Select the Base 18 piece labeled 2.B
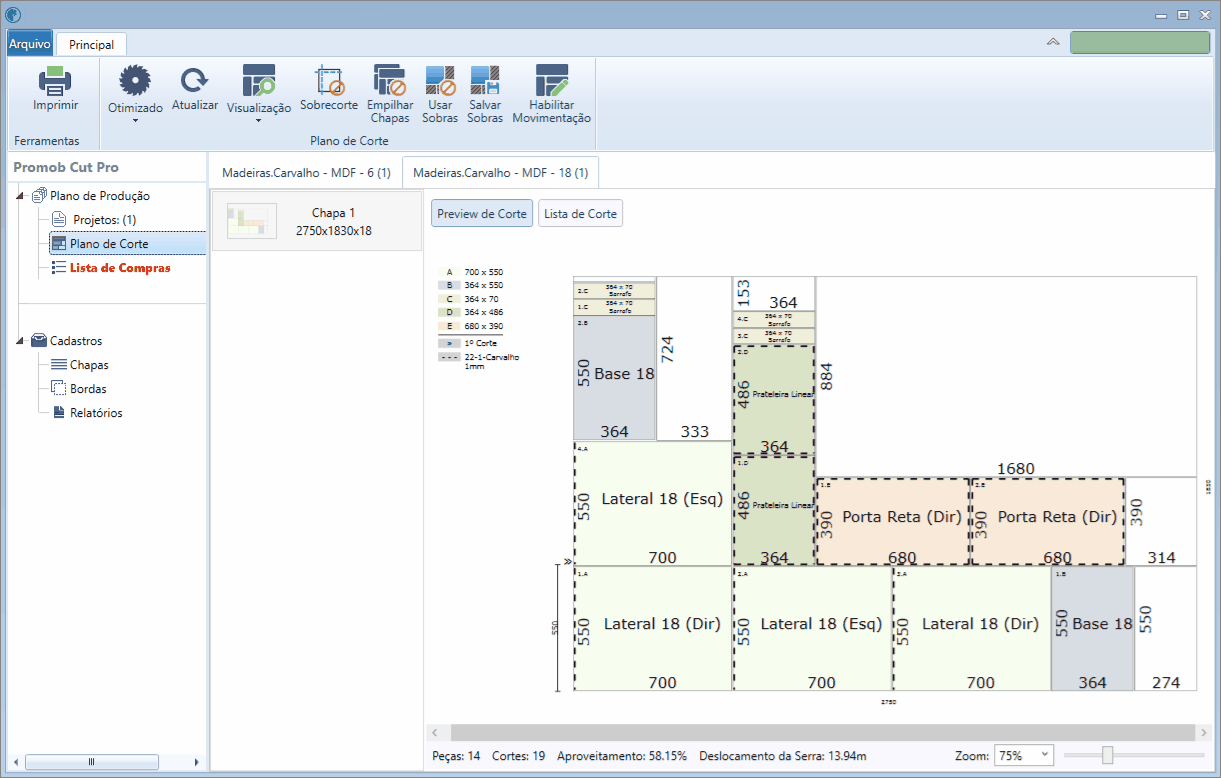The width and height of the screenshot is (1221, 778). pyautogui.click(x=614, y=378)
